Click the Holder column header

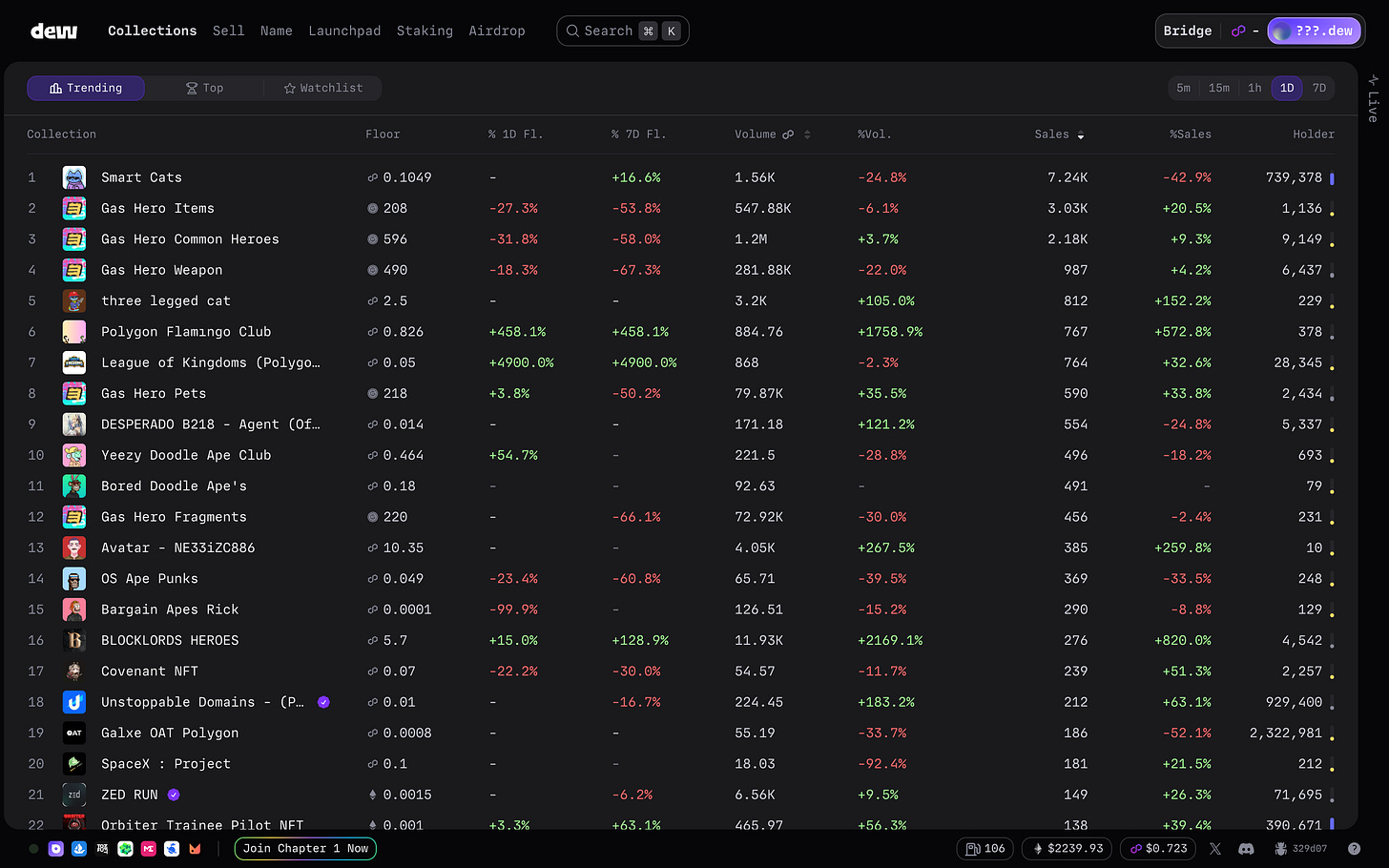click(1314, 134)
